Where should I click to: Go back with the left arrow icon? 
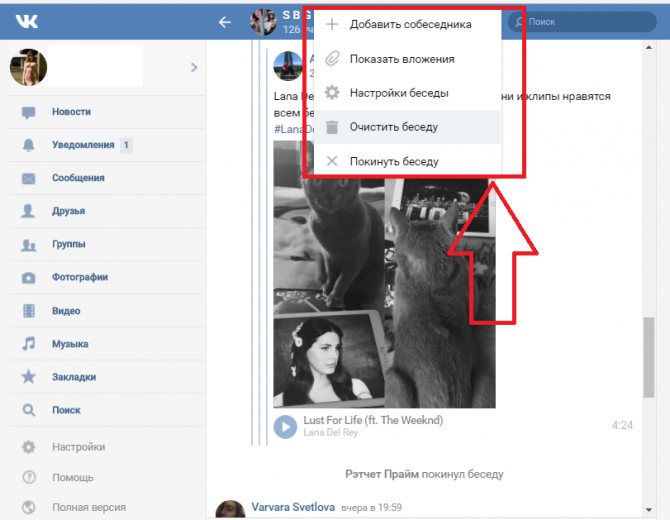click(x=224, y=22)
